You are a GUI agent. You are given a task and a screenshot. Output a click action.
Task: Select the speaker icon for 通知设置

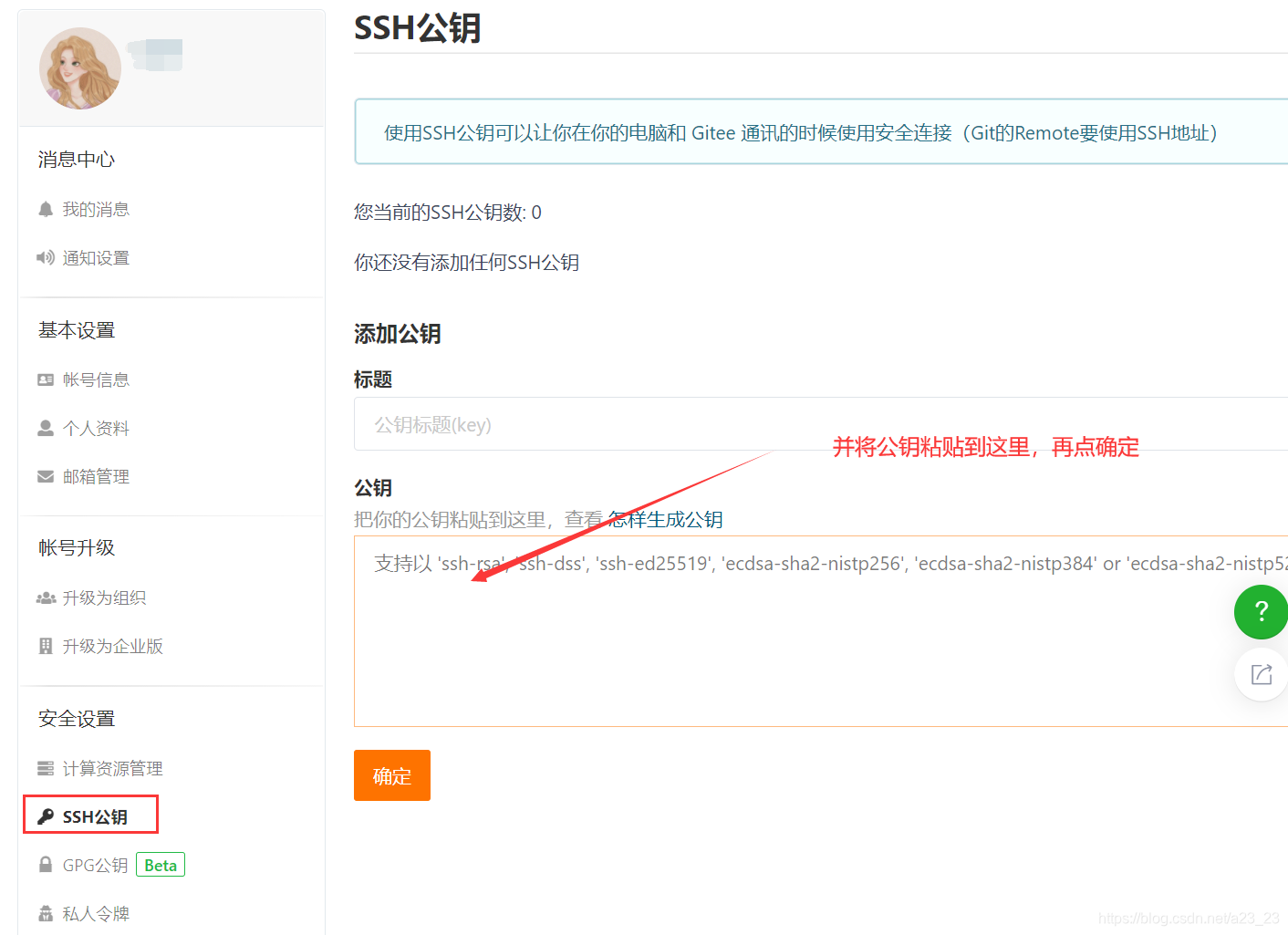point(45,257)
